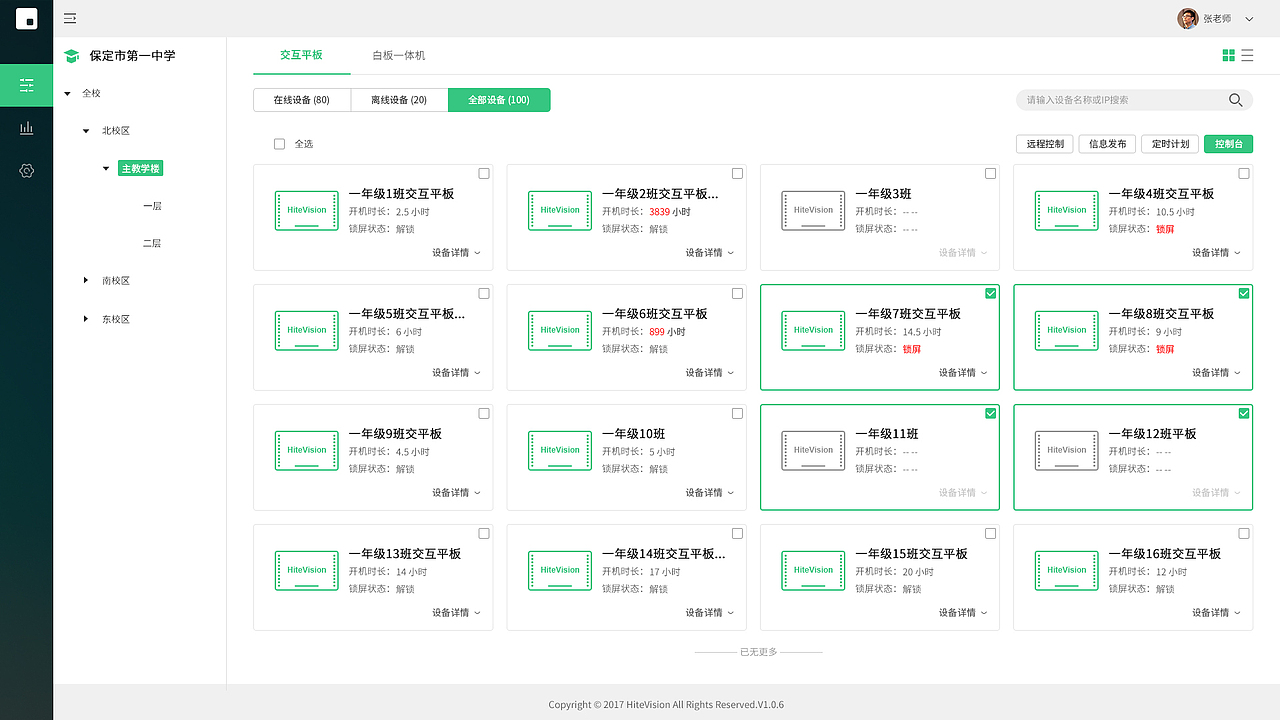Select the 全部设备 (100) filter

tap(499, 100)
